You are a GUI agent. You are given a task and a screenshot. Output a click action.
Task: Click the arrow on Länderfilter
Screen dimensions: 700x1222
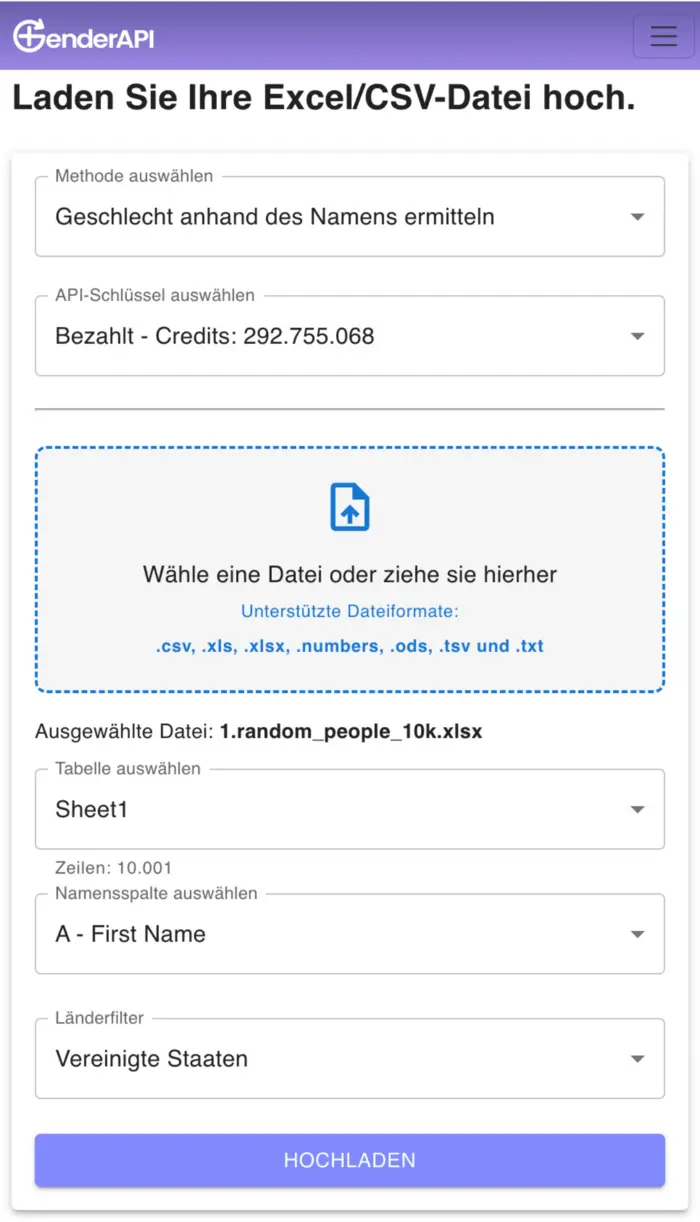pyautogui.click(x=637, y=1059)
